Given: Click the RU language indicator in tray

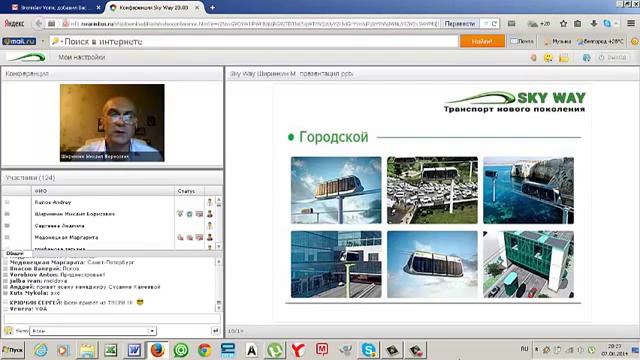Looking at the screenshot, I should click(524, 349).
